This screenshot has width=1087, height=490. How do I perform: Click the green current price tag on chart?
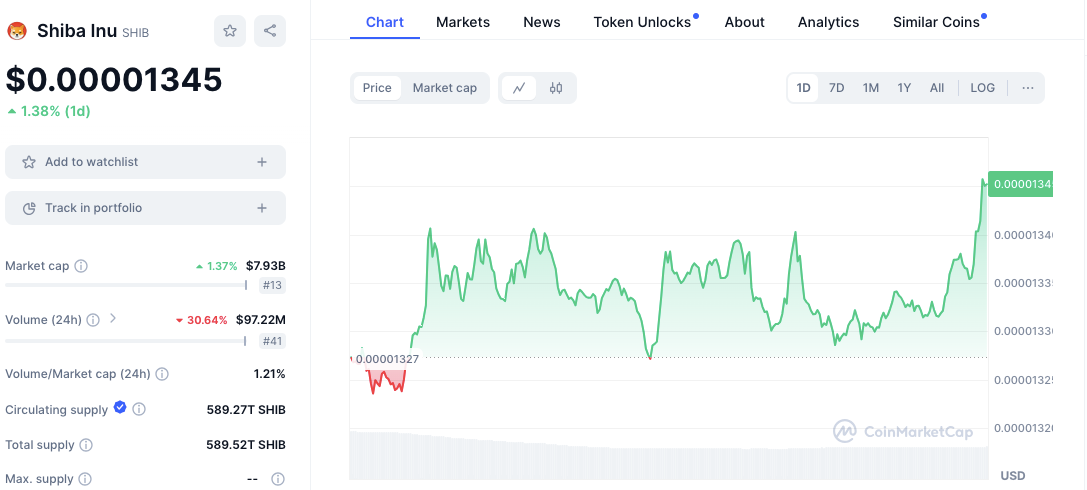point(1020,184)
